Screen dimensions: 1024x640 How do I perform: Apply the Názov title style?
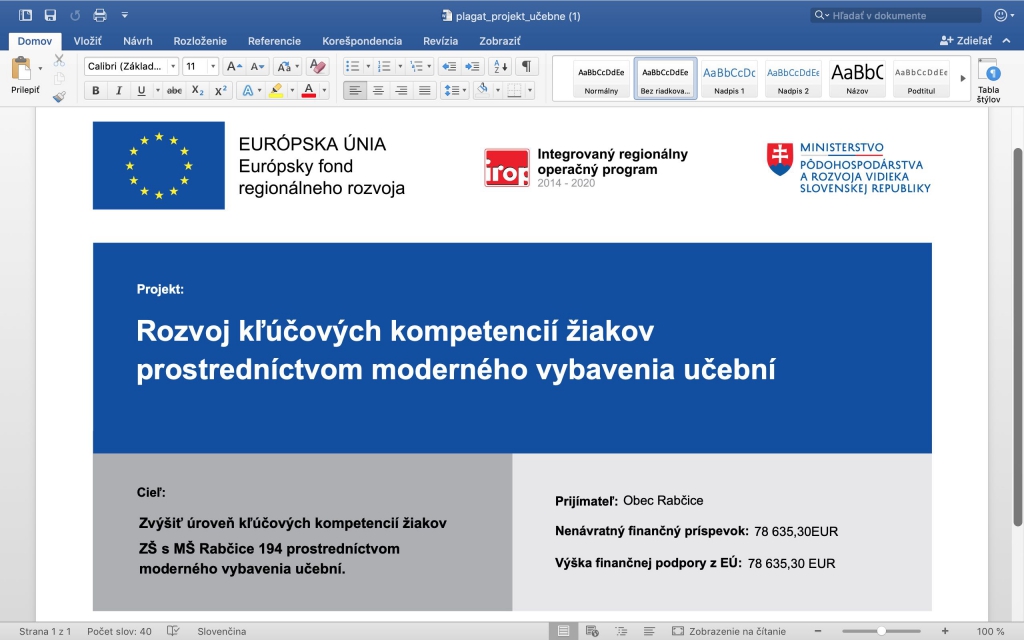coord(857,78)
